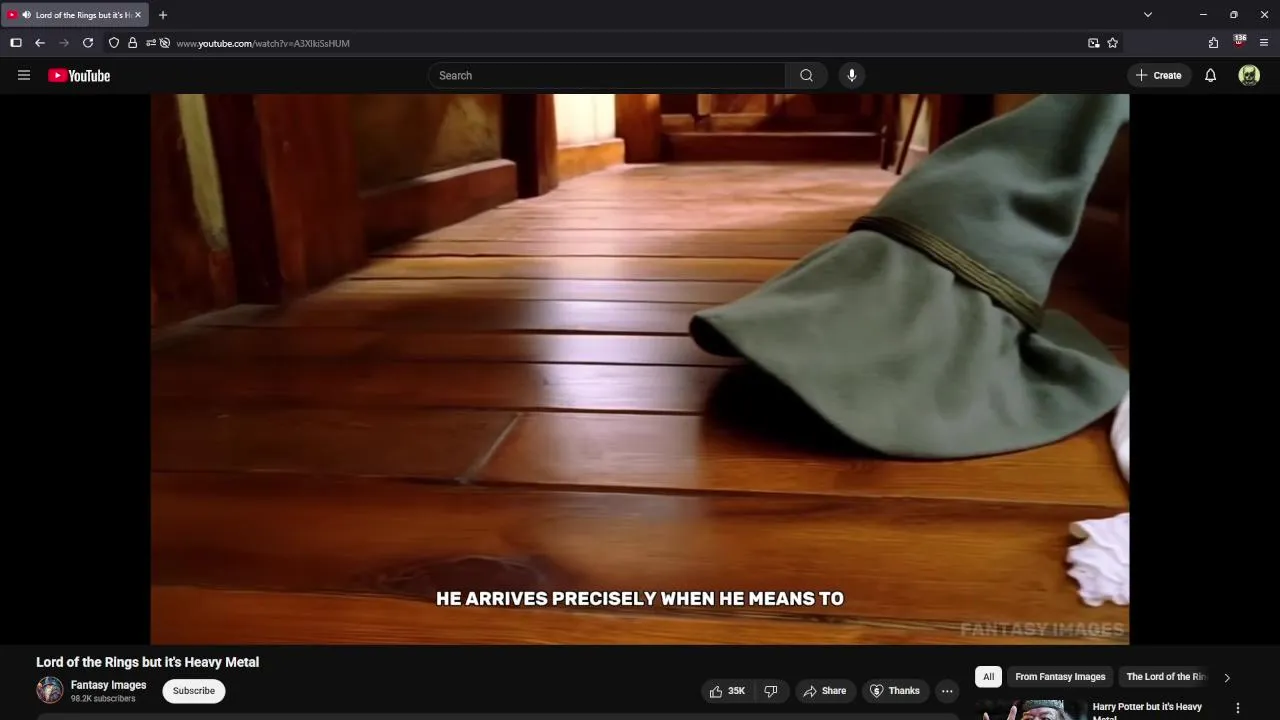Share this video
This screenshot has width=1280, height=720.
[825, 691]
